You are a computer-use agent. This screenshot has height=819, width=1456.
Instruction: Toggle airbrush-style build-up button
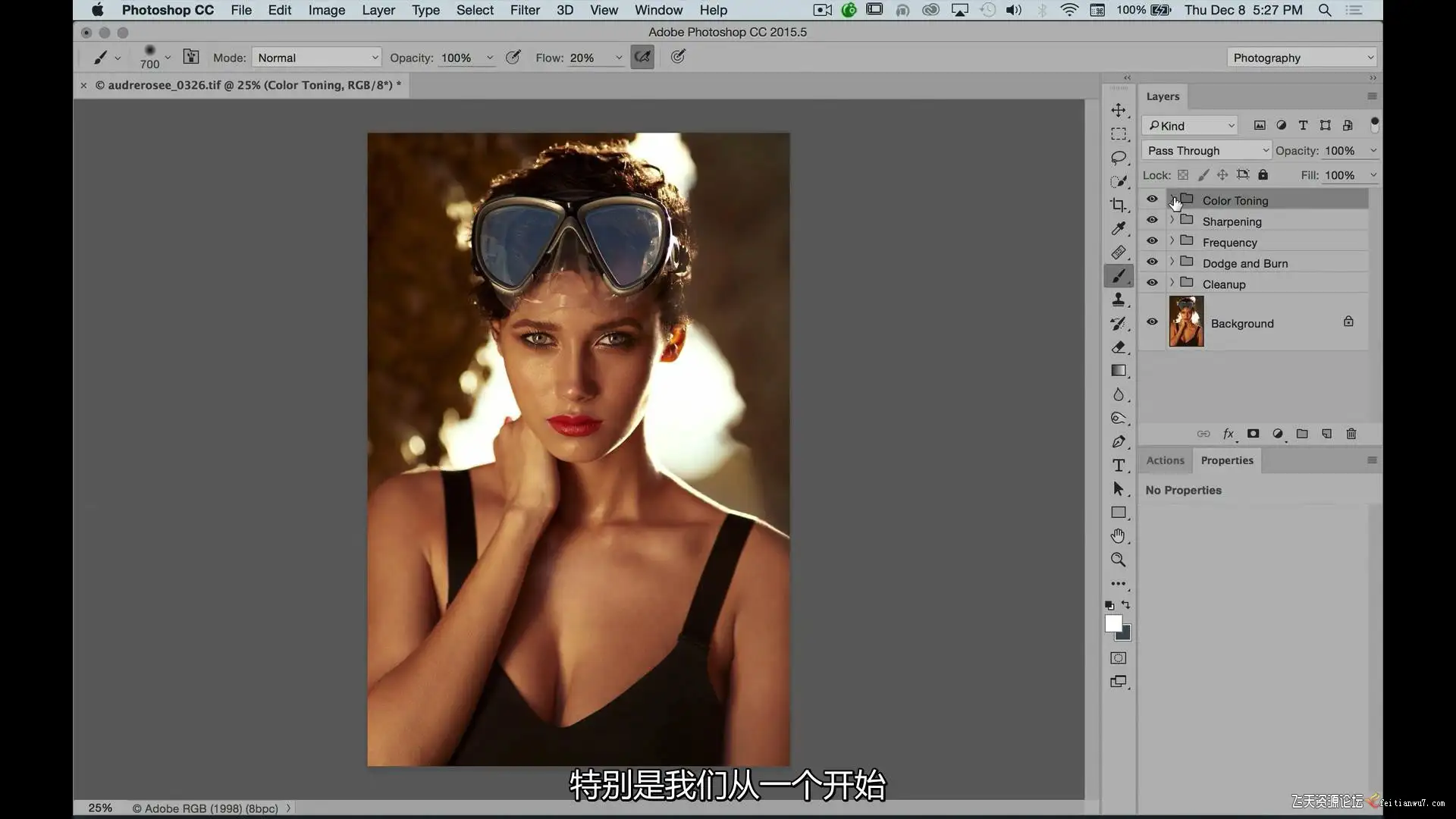(x=642, y=57)
